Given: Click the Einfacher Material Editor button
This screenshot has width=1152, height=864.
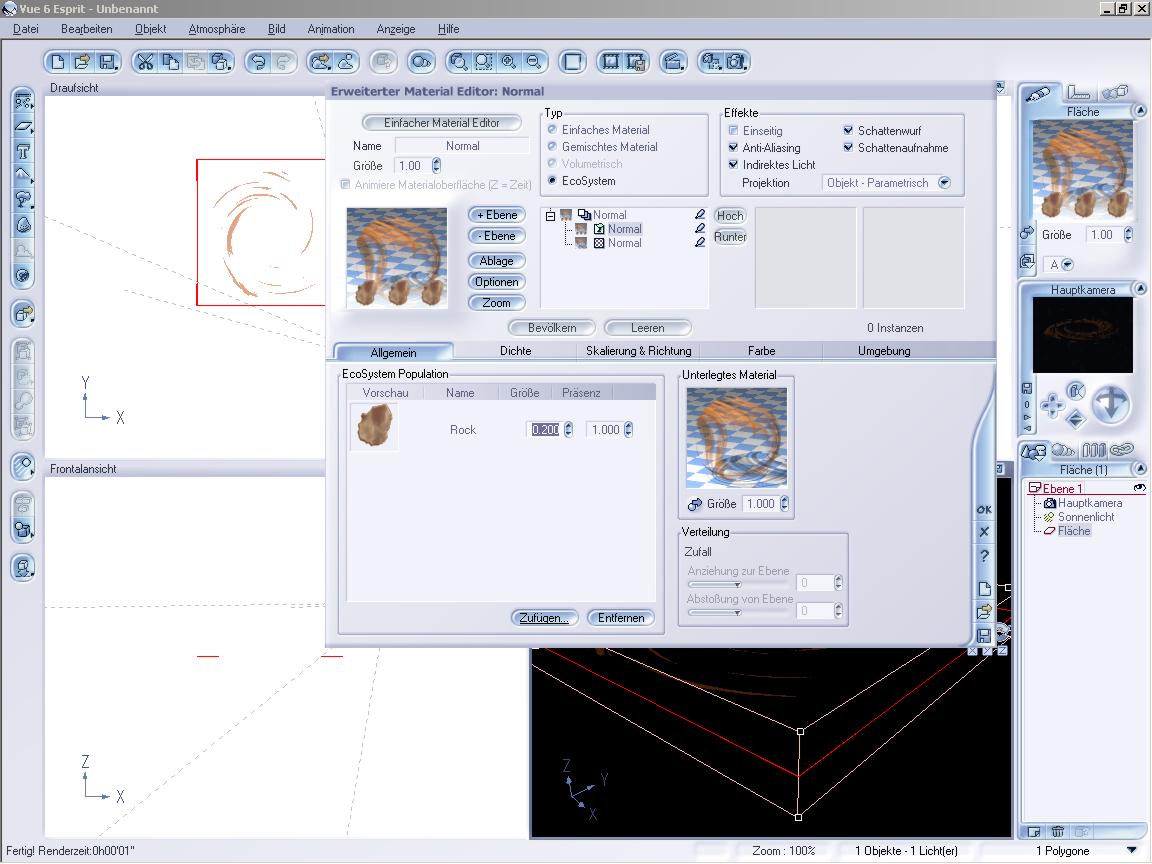Looking at the screenshot, I should coord(442,123).
